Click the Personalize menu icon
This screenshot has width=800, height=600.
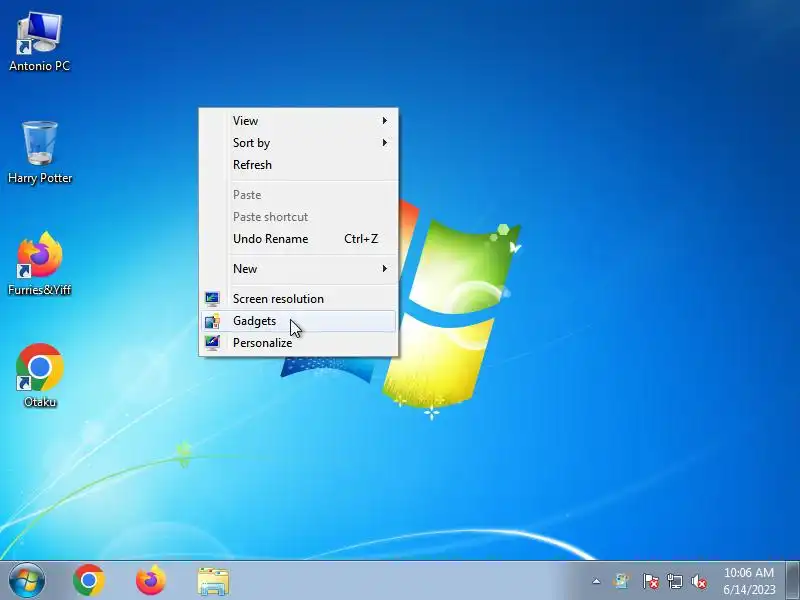(212, 342)
